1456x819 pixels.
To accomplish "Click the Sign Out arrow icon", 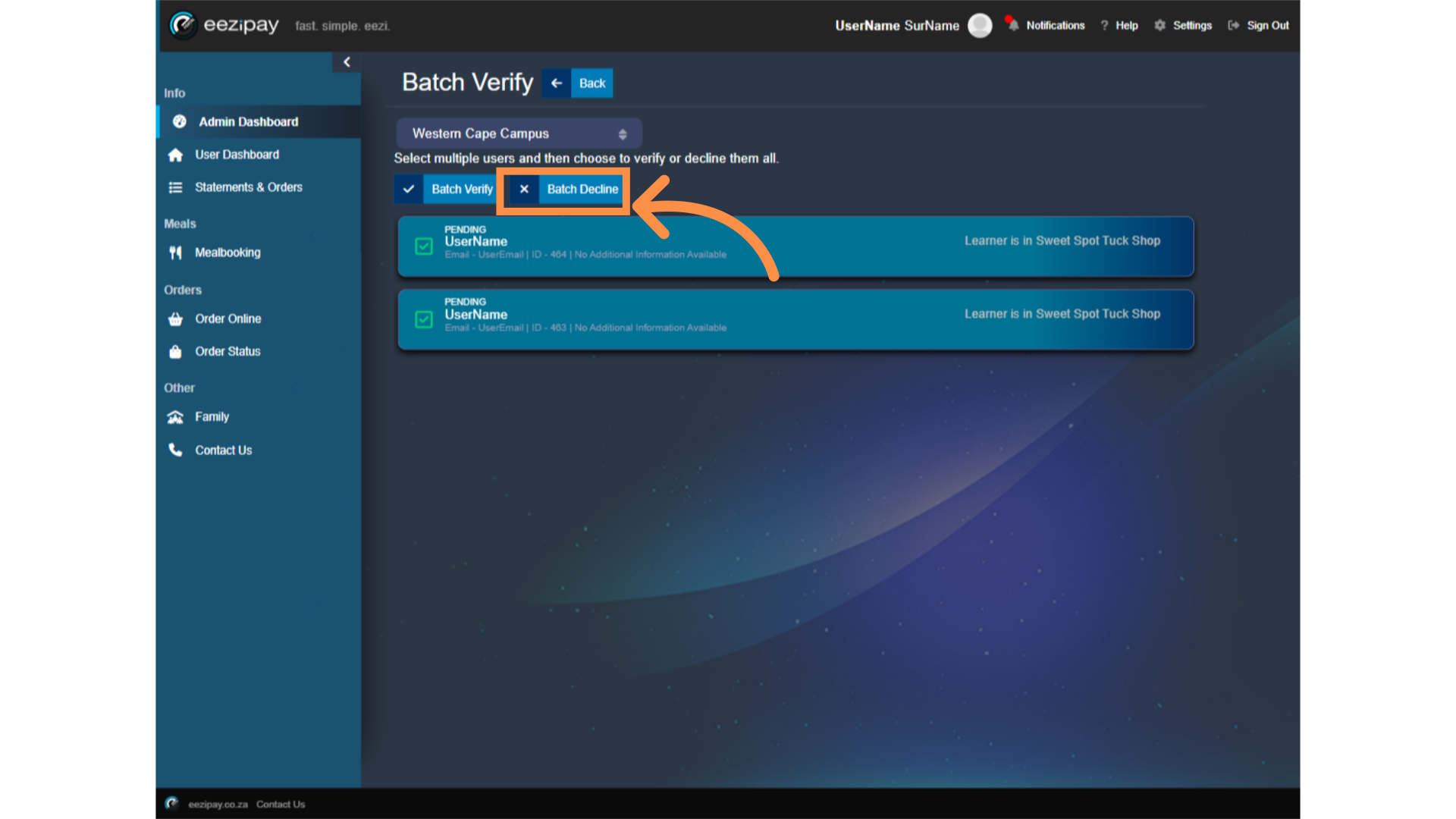I will [x=1234, y=26].
